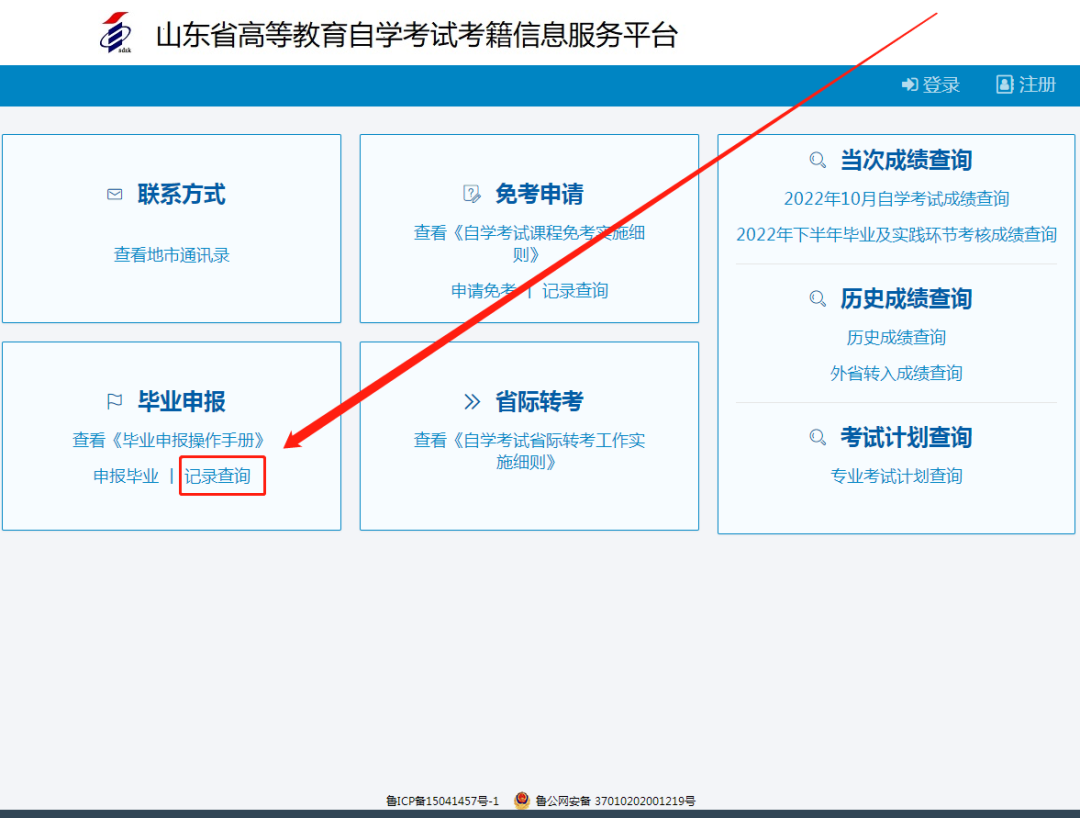The width and height of the screenshot is (1080, 818).
Task: Click the magnifier icon beside 考试计划查询
Action: click(x=818, y=437)
